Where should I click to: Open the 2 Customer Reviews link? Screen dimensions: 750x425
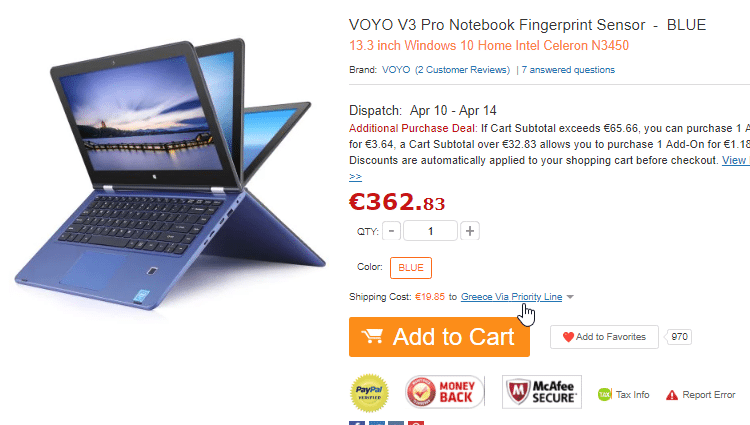pyautogui.click(x=463, y=70)
